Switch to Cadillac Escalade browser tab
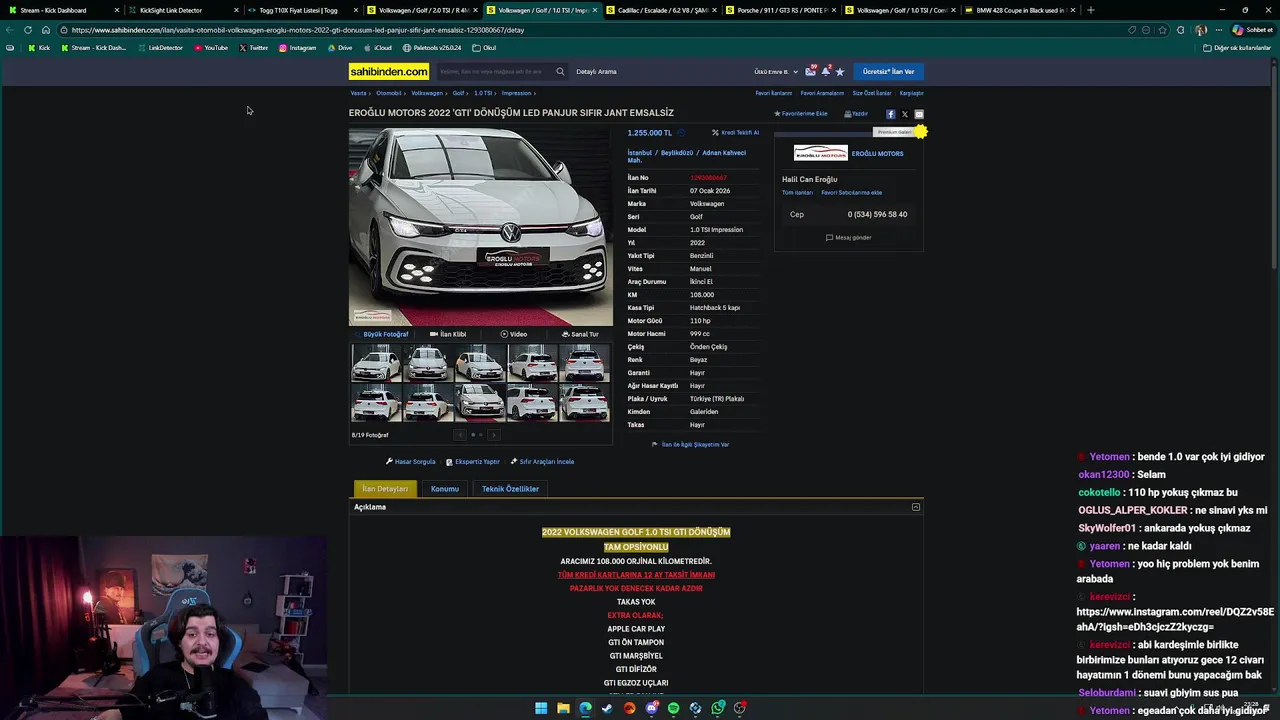Image resolution: width=1280 pixels, height=720 pixels. [662, 10]
